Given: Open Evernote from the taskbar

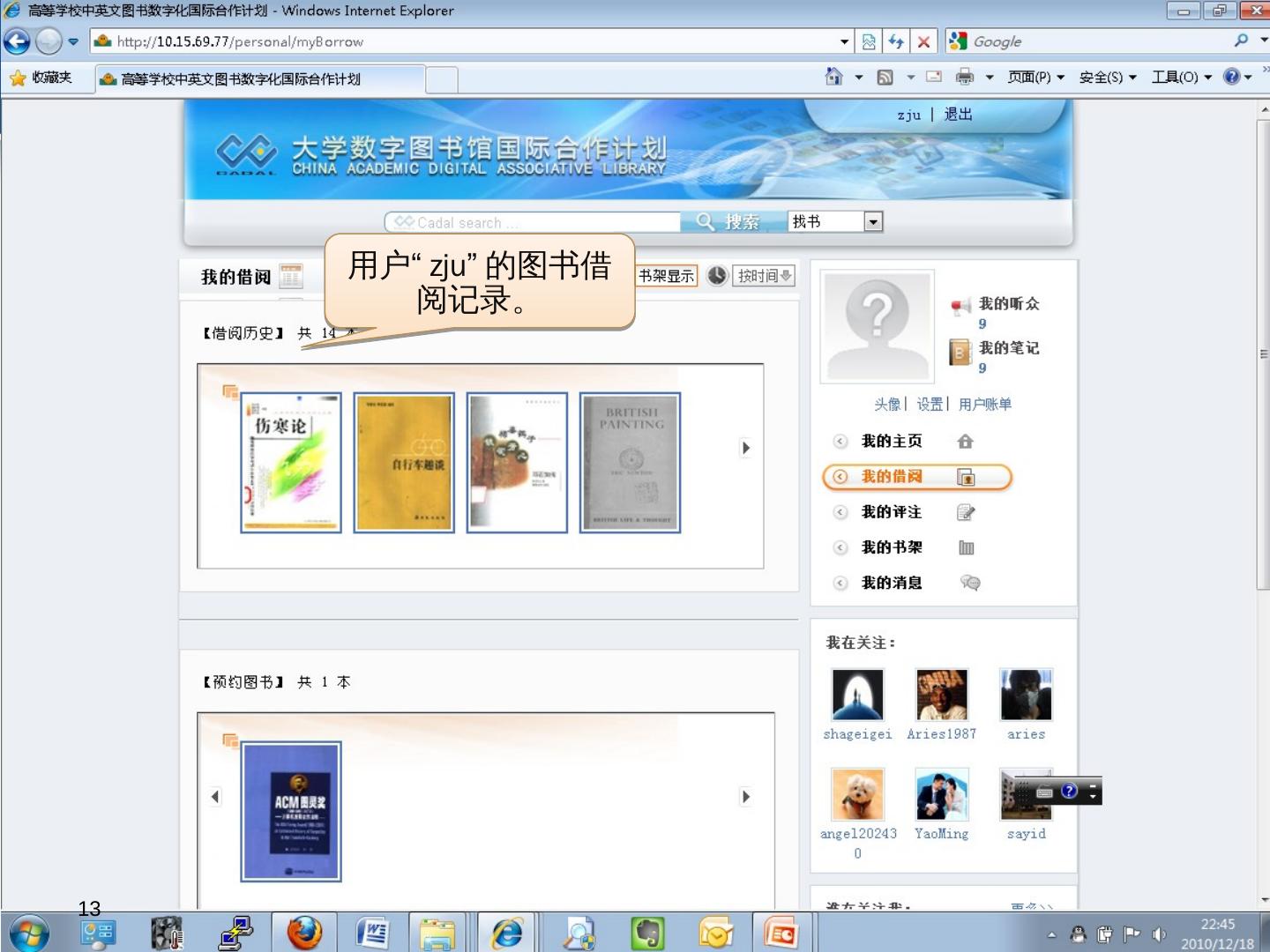Looking at the screenshot, I should (x=648, y=933).
